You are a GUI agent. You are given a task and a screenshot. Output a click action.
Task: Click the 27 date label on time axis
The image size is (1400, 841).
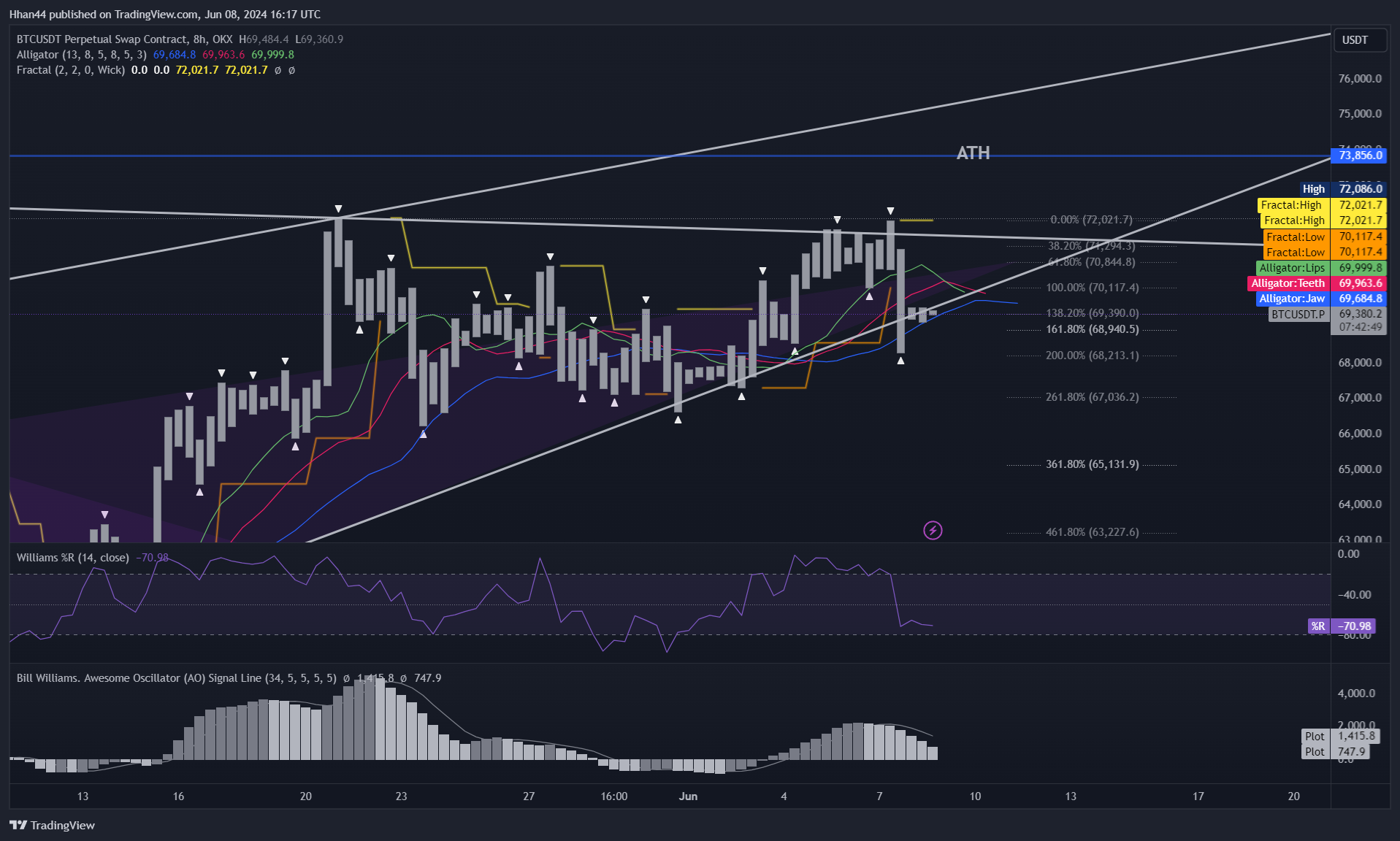point(529,796)
